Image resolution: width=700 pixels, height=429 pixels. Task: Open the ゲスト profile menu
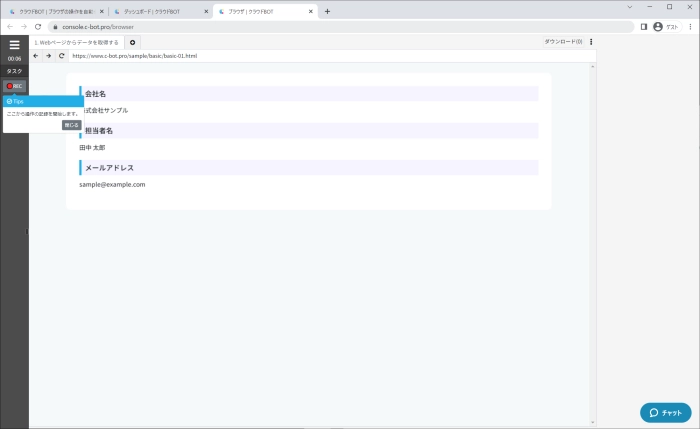(x=664, y=27)
